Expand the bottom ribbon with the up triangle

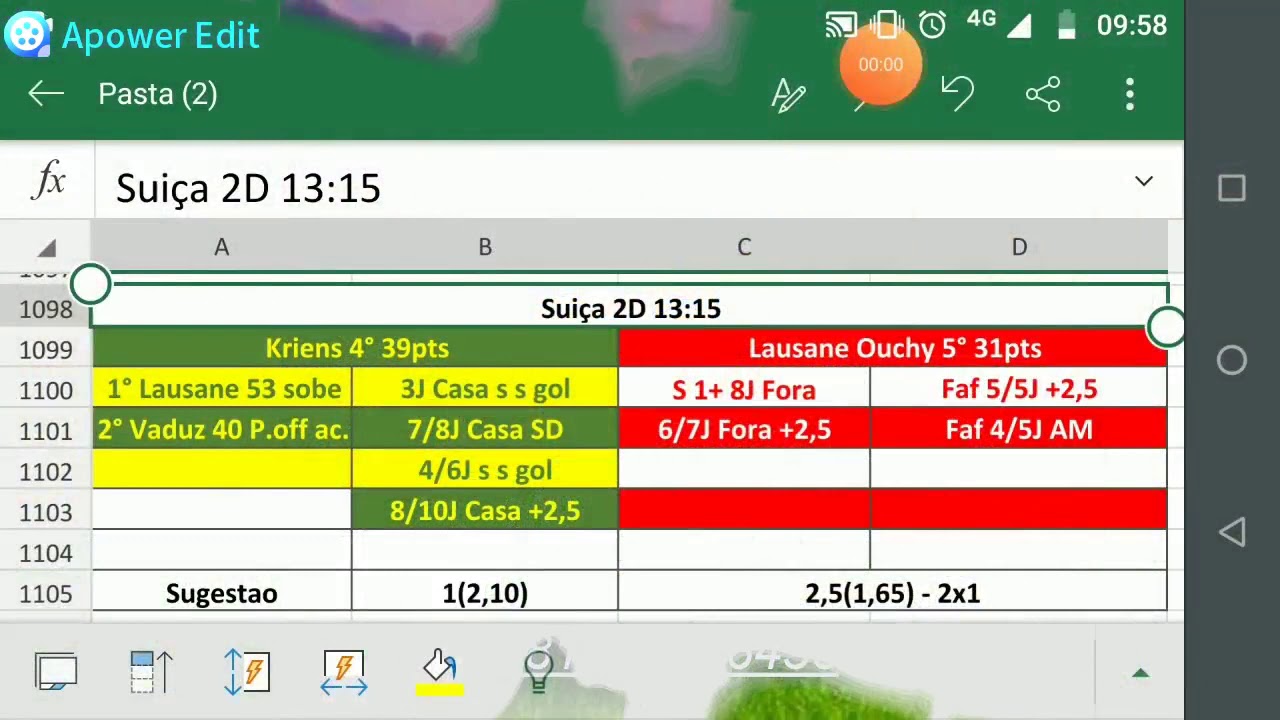pyautogui.click(x=1140, y=673)
